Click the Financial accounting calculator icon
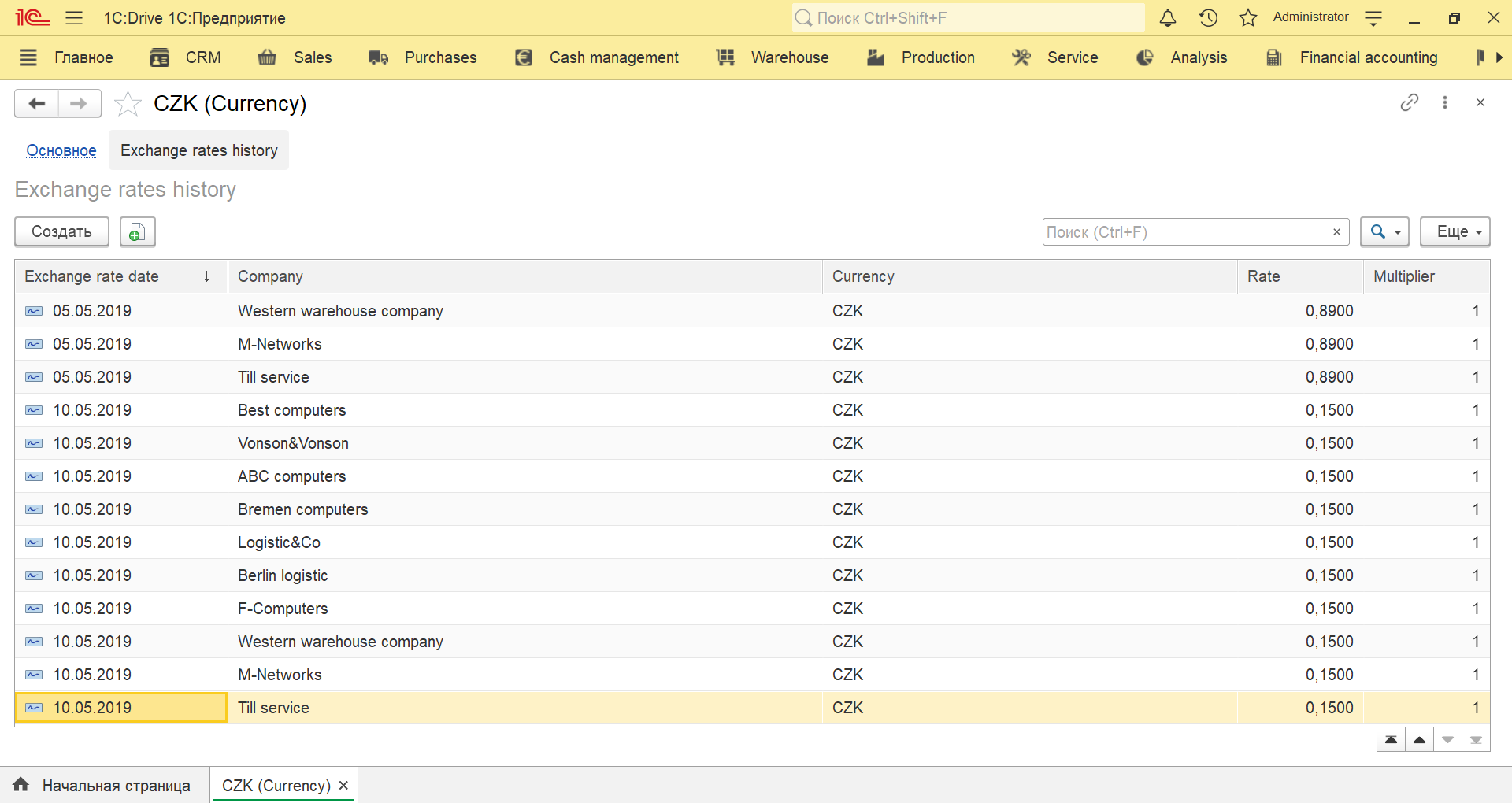1512x803 pixels. [x=1274, y=57]
